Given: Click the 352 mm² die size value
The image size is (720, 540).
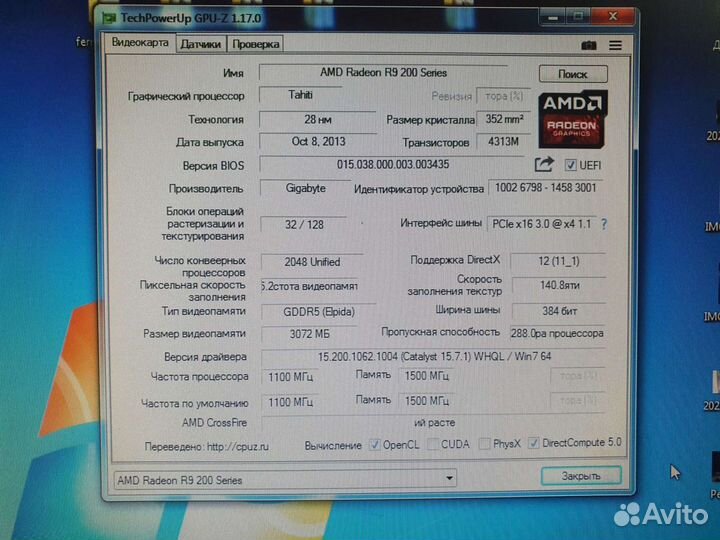Looking at the screenshot, I should 504,119.
